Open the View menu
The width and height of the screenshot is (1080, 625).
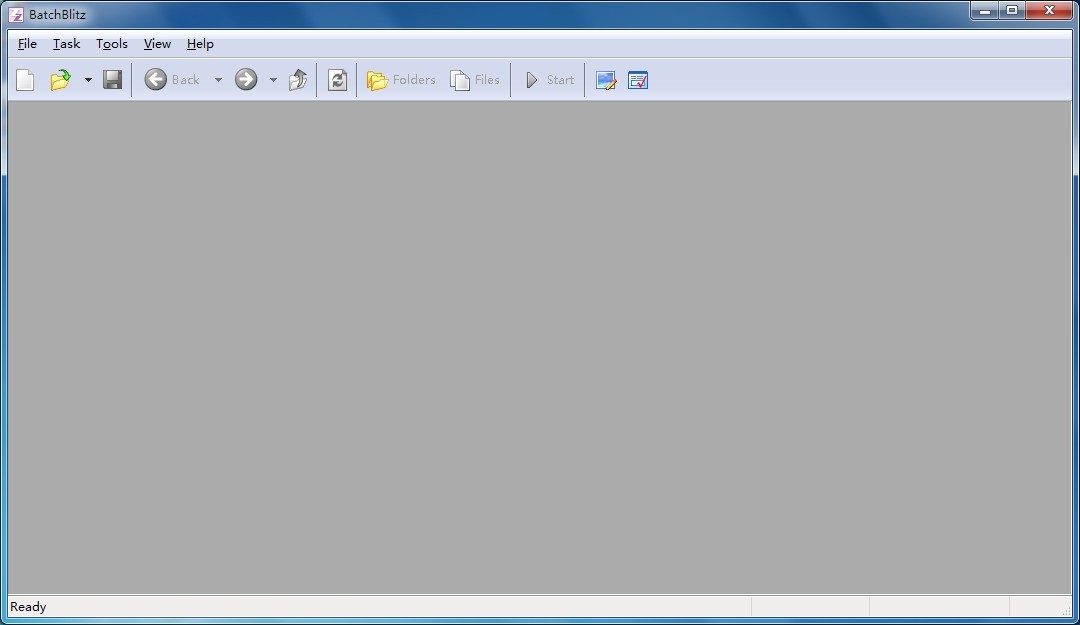(x=157, y=44)
